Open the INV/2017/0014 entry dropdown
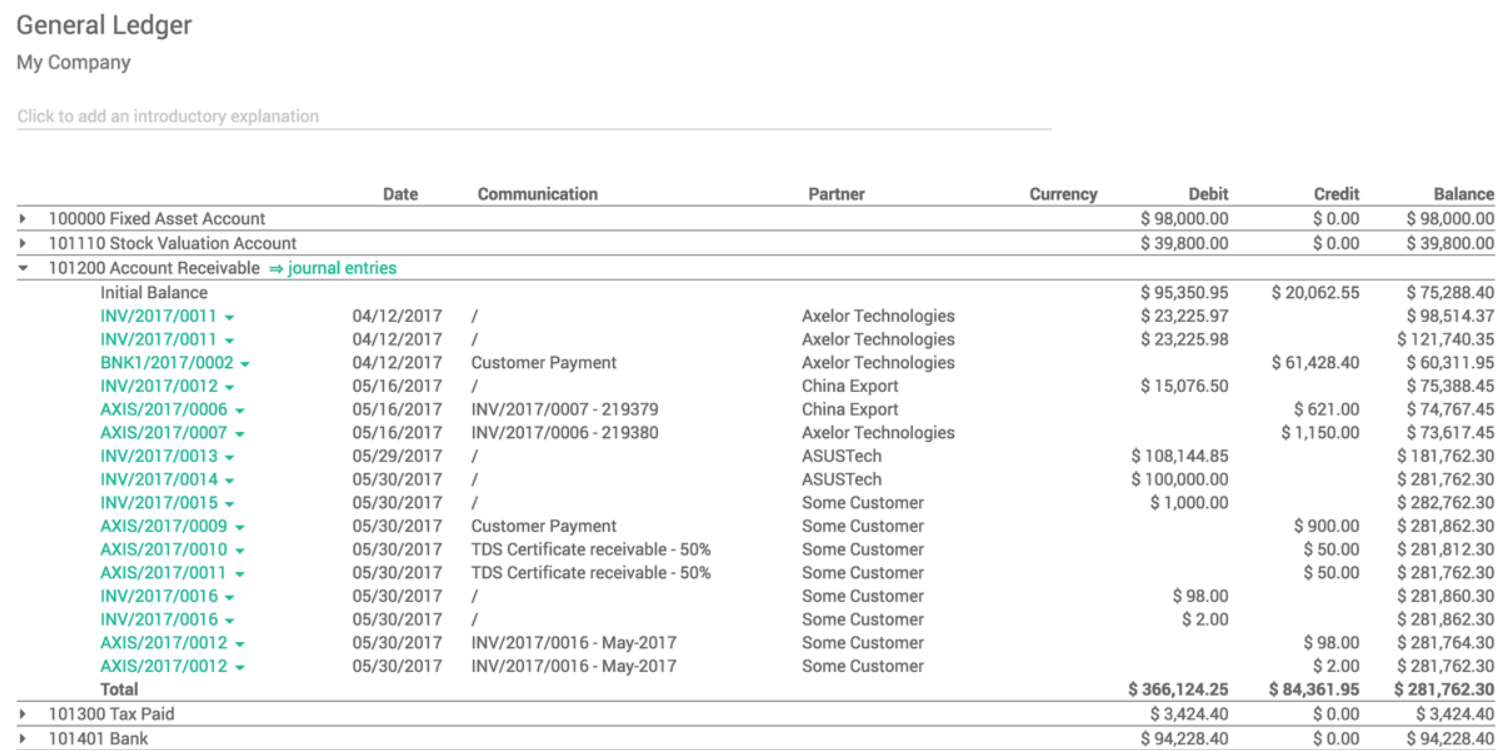Viewport: 1510px width, 750px height. (x=230, y=480)
